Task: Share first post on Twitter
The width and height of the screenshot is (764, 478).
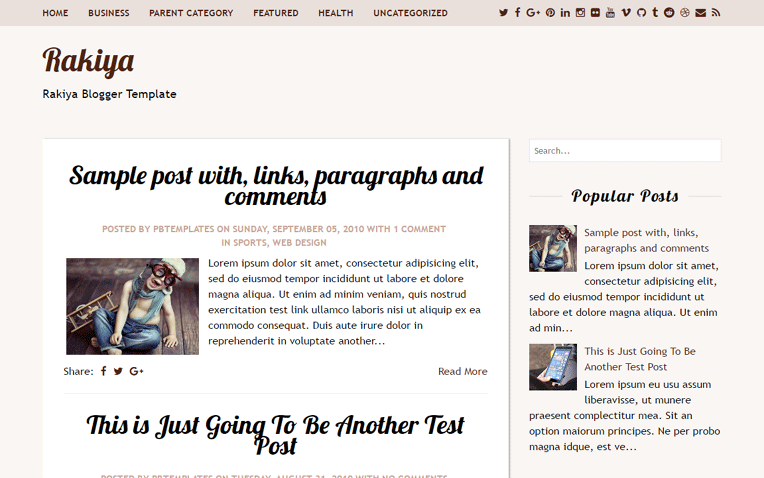Action: click(118, 371)
